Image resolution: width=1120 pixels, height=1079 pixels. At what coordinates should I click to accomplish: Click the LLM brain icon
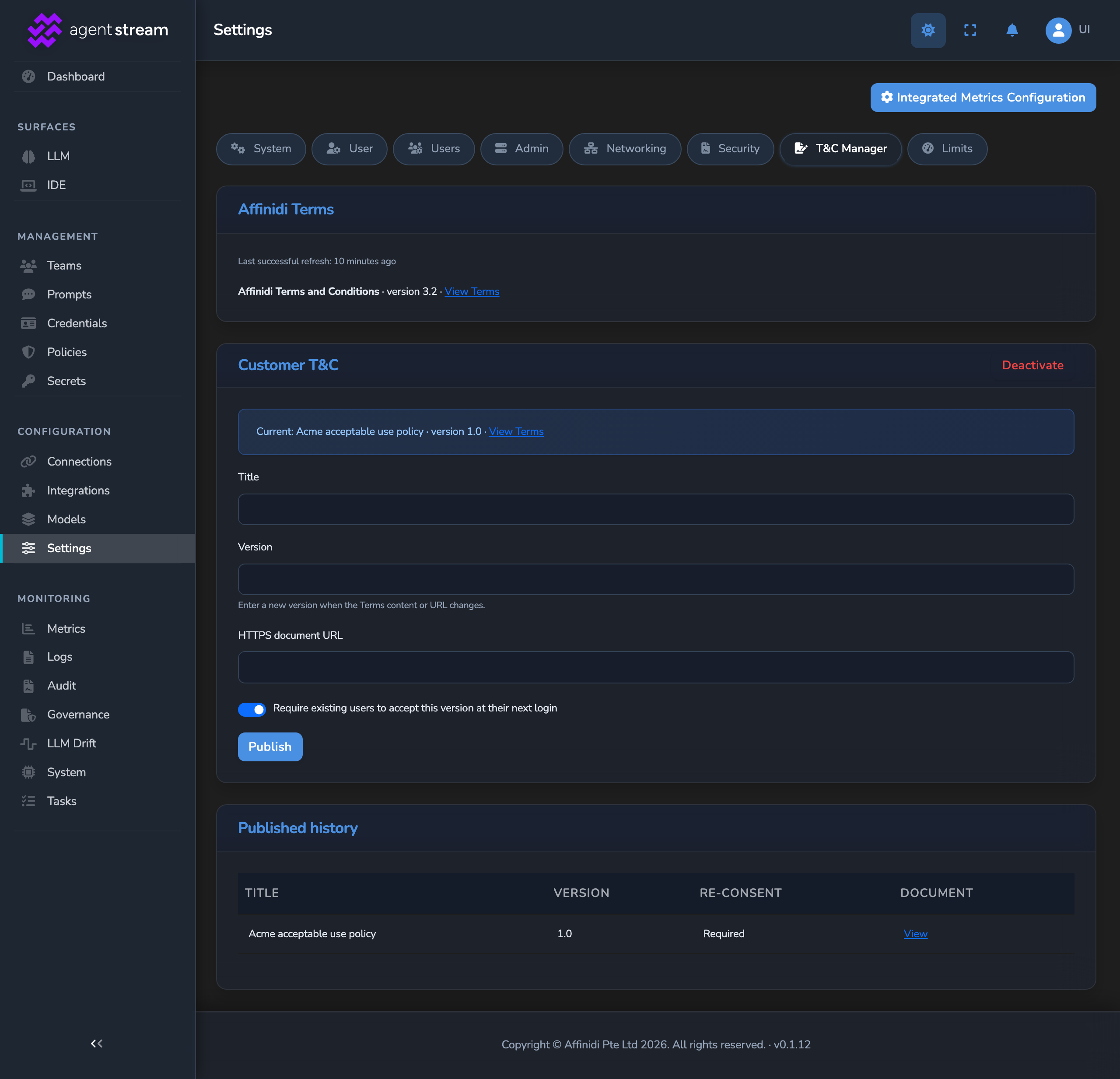pos(28,156)
